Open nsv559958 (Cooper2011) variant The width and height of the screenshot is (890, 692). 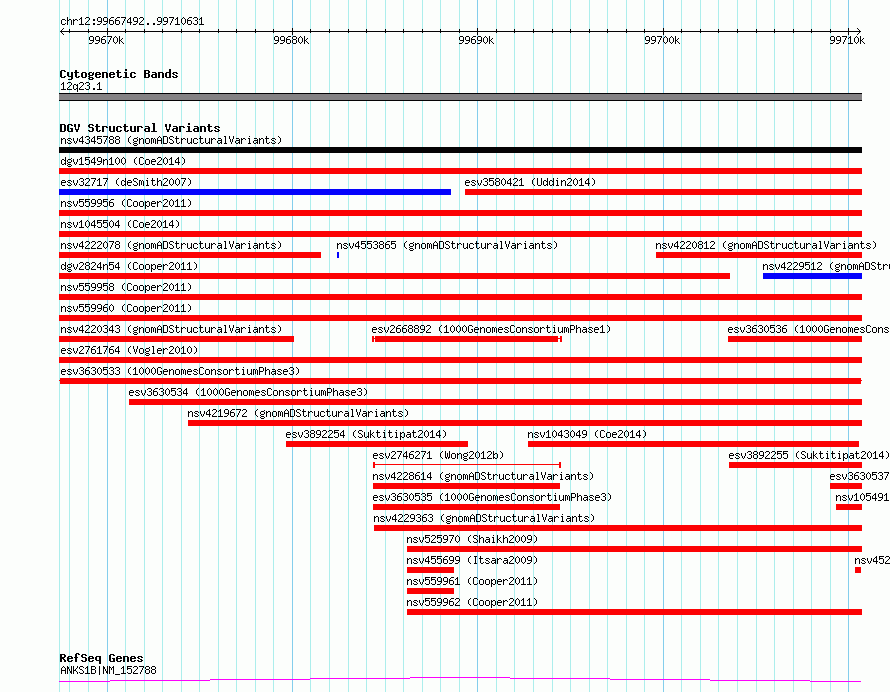[x=126, y=287]
